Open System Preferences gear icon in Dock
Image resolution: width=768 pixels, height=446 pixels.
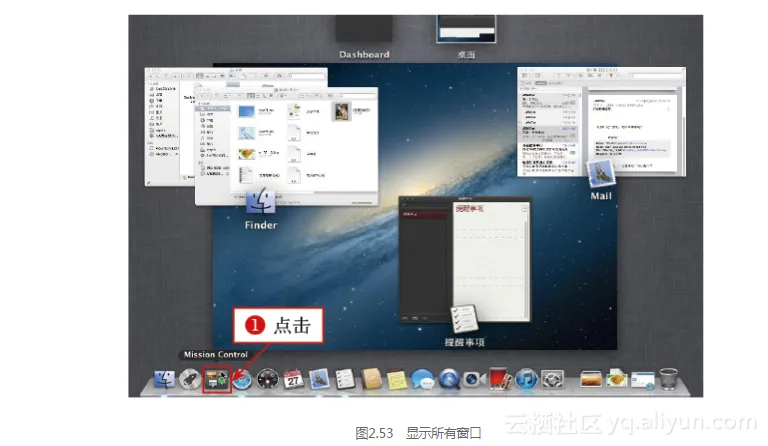tap(552, 379)
